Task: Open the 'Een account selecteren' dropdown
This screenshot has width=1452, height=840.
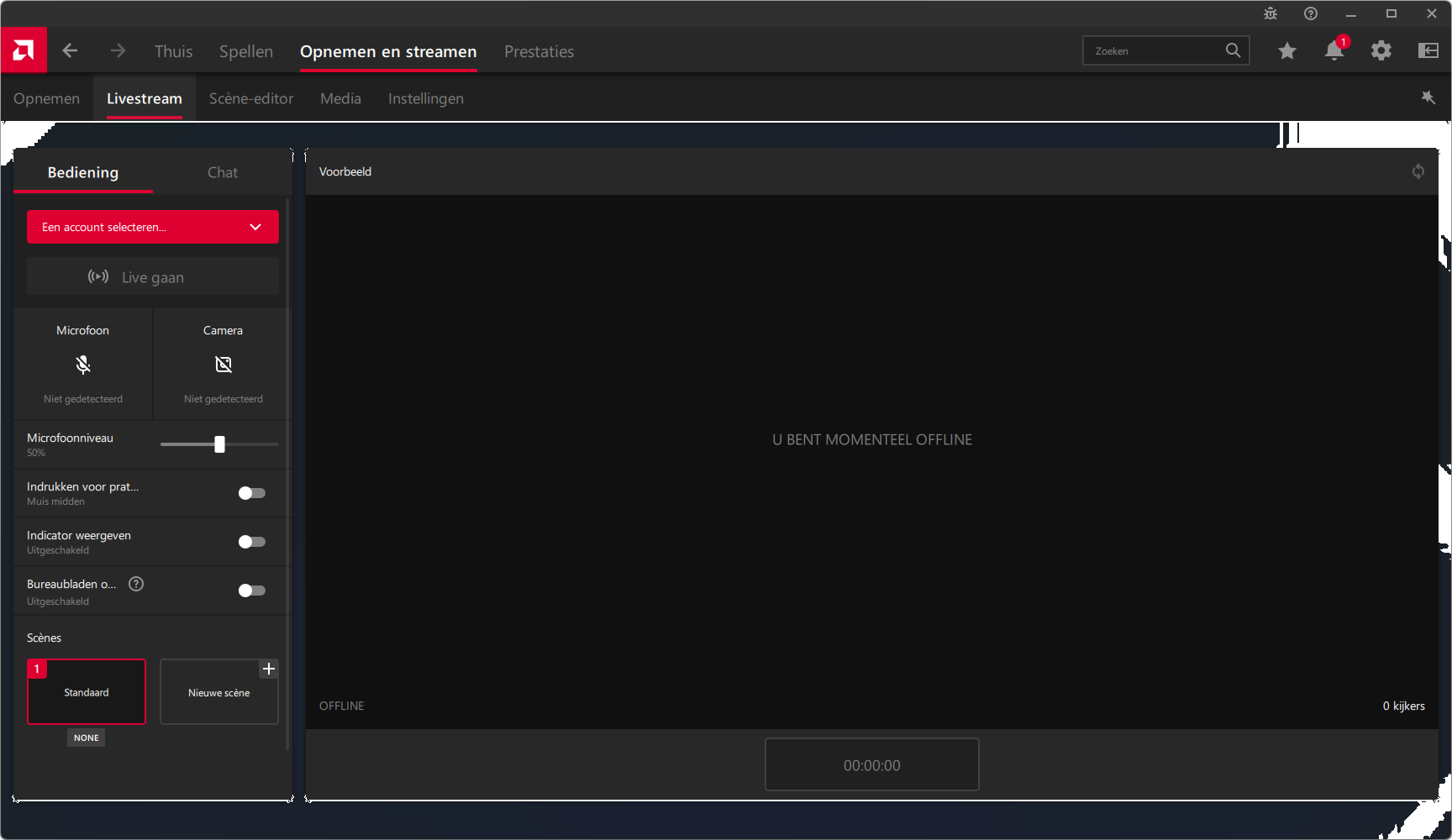Action: click(x=152, y=227)
